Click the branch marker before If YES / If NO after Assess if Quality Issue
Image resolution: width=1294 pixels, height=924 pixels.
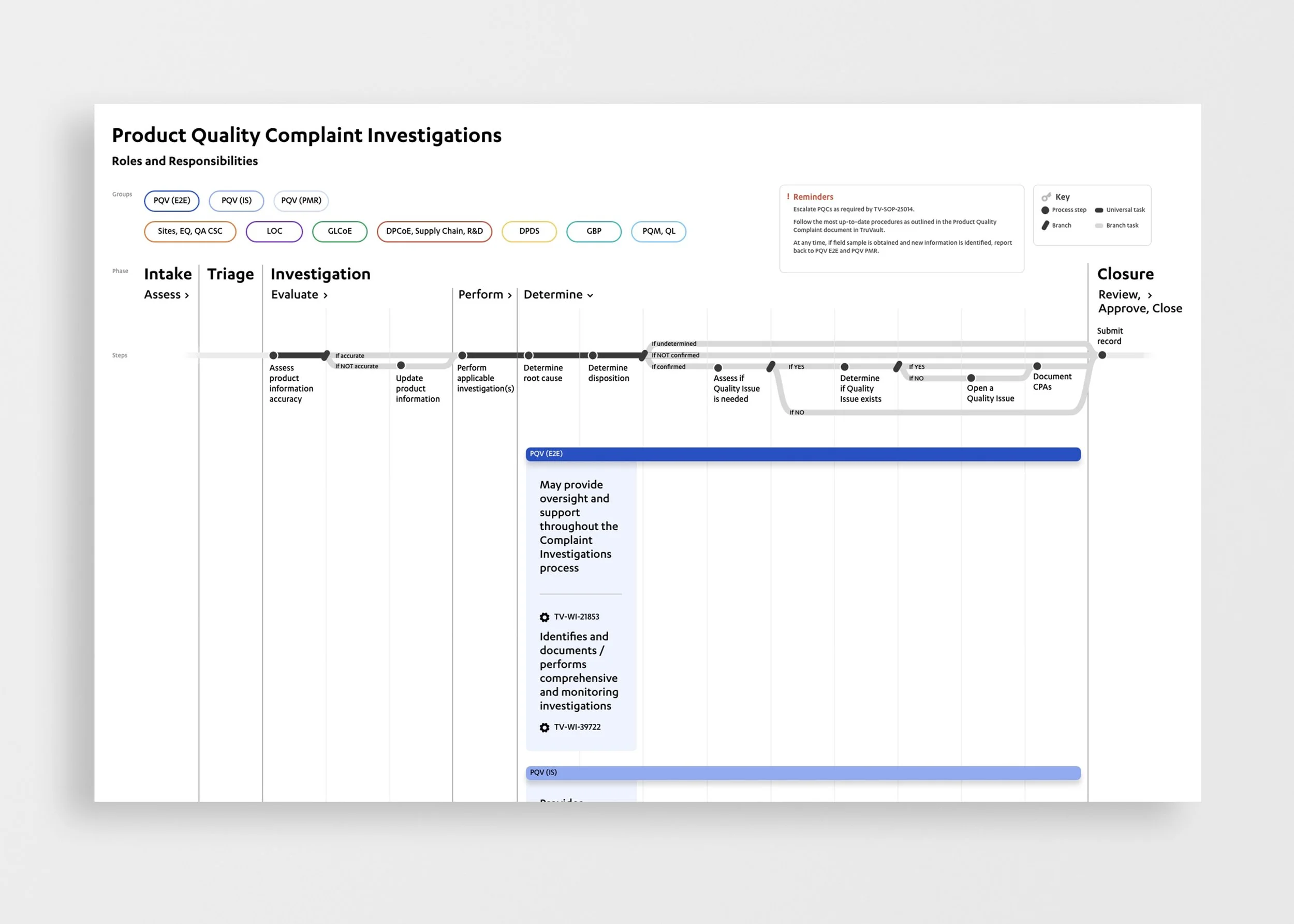[x=771, y=367]
